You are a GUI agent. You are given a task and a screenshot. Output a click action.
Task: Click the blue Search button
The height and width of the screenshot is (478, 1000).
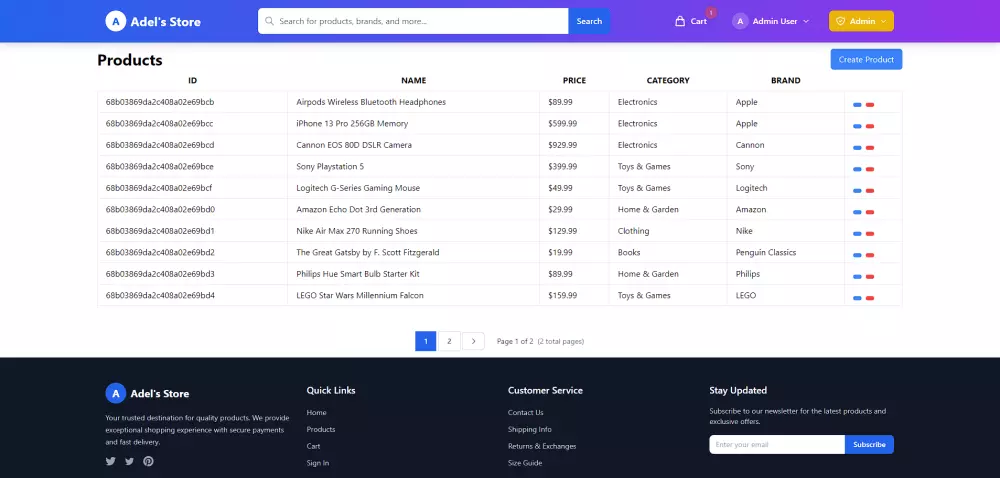[x=589, y=21]
